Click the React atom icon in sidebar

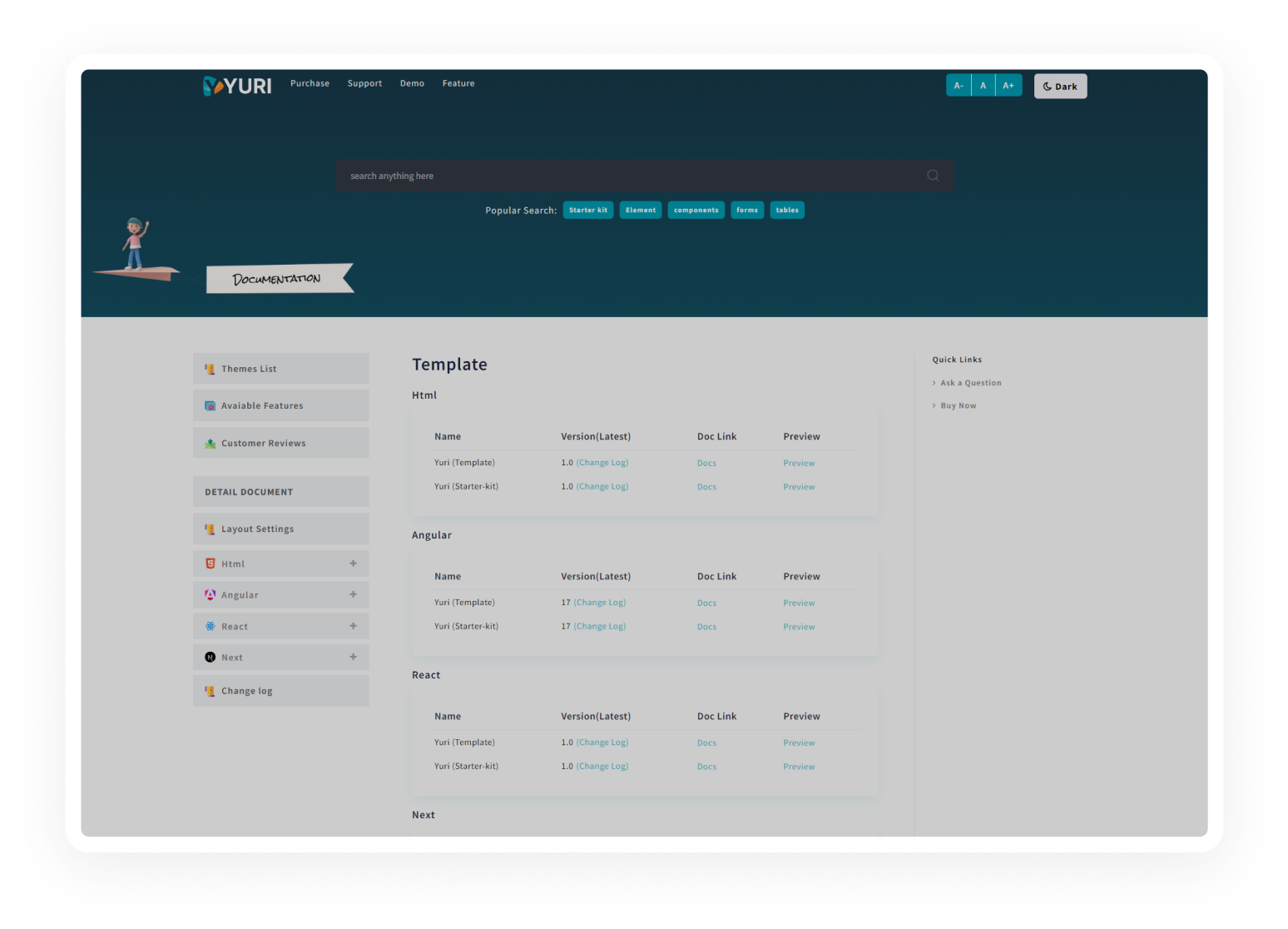[211, 626]
